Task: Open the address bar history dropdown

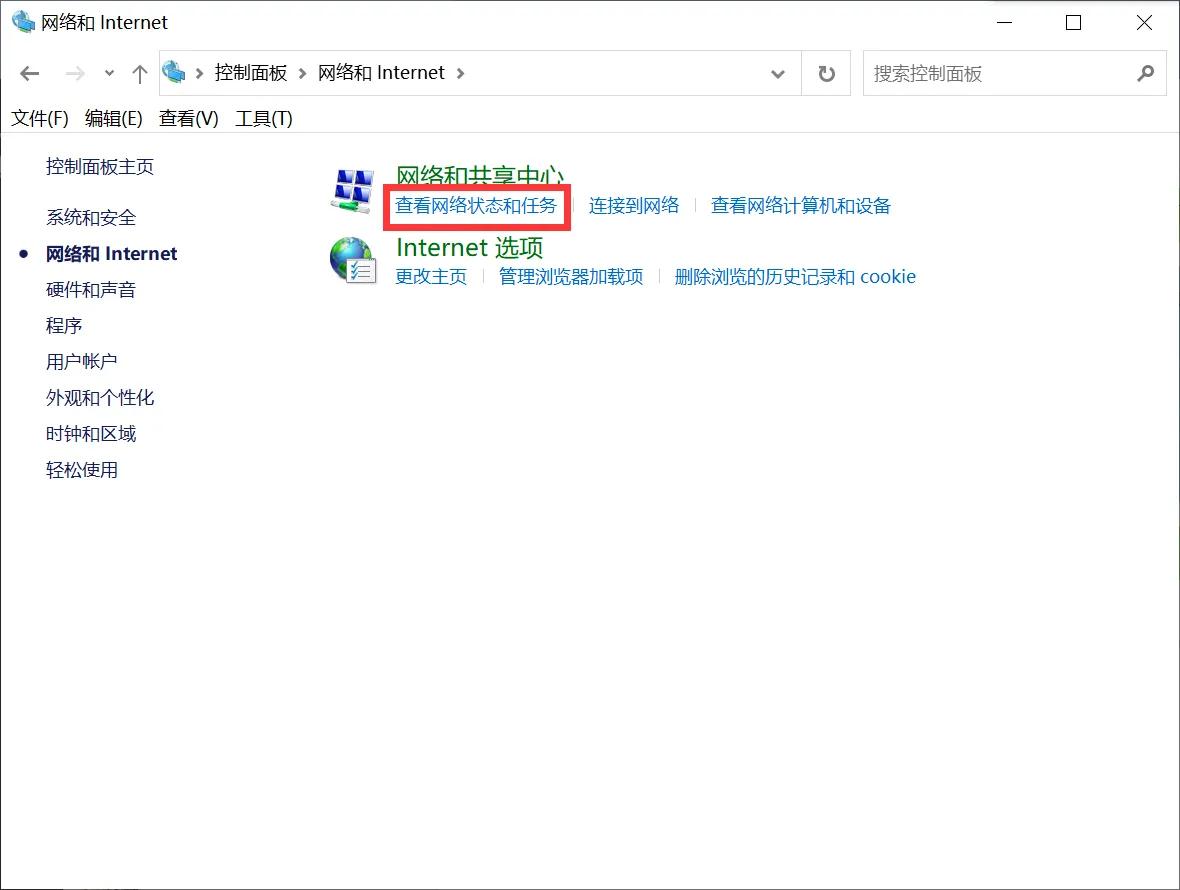Action: pyautogui.click(x=778, y=73)
